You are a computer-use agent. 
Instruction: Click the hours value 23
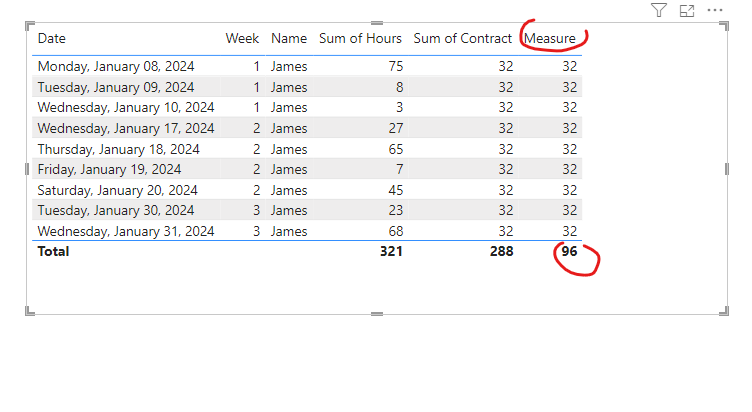coord(396,211)
